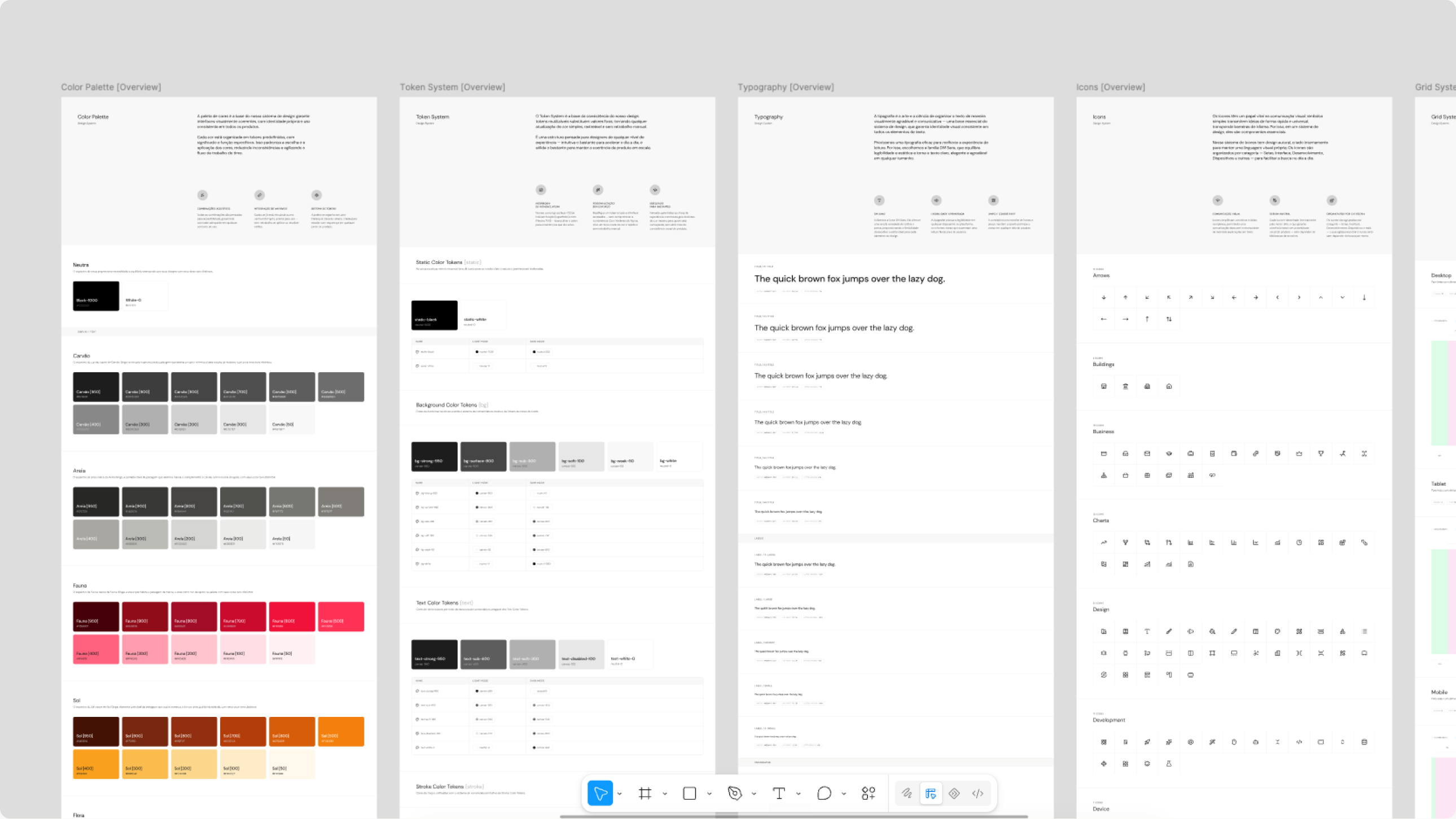Click the 'Stroke Color Tokens' heading
Screen dimensions: 1456x819
[440, 786]
